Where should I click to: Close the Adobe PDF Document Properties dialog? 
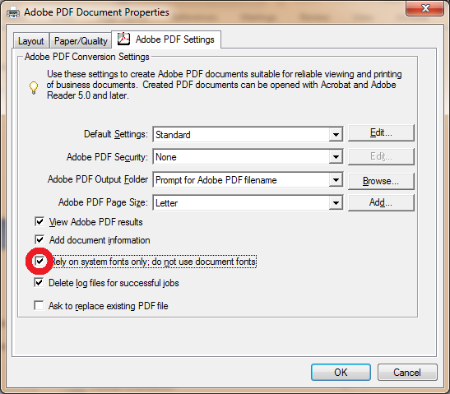(425, 8)
